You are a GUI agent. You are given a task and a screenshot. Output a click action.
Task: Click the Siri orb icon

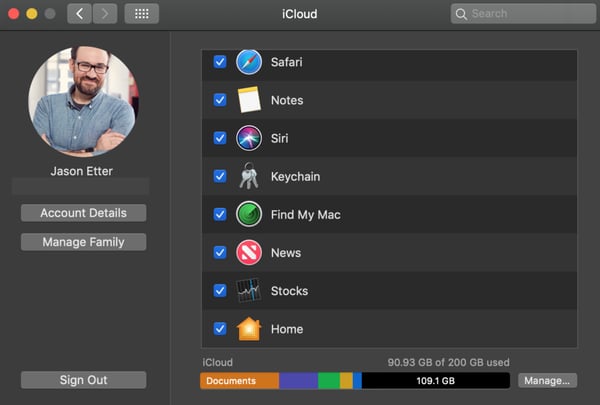[249, 138]
